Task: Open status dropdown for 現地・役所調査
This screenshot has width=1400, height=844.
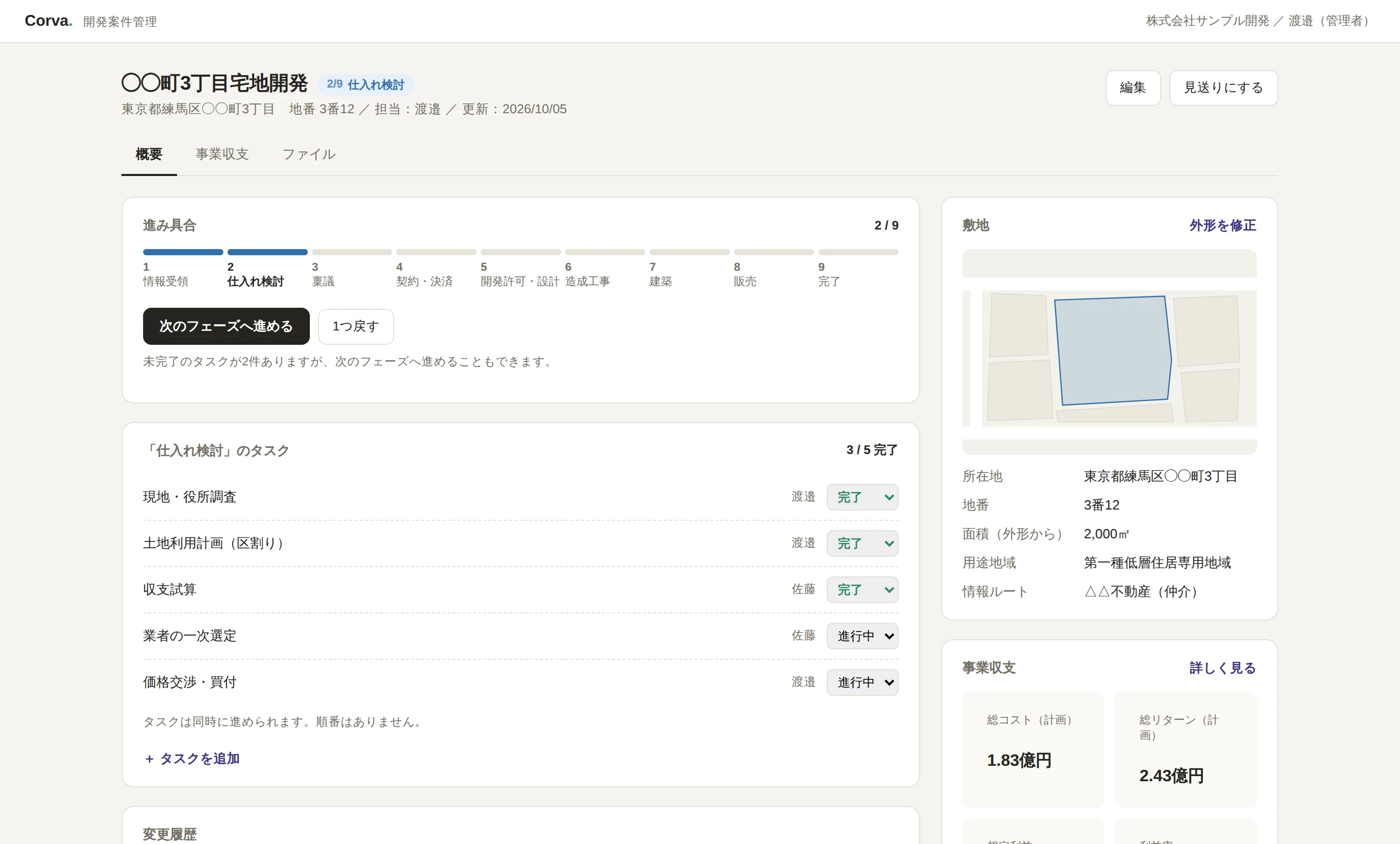Action: pyautogui.click(x=862, y=497)
